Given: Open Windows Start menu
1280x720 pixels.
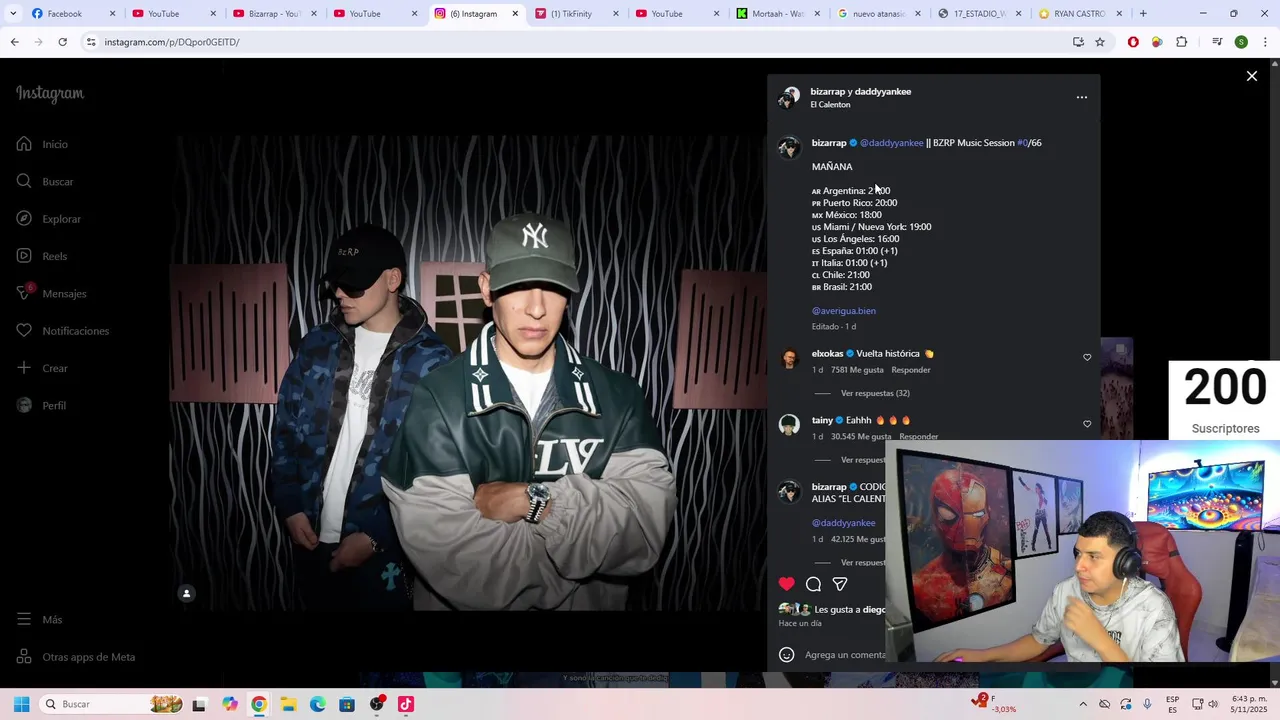Looking at the screenshot, I should pyautogui.click(x=21, y=704).
